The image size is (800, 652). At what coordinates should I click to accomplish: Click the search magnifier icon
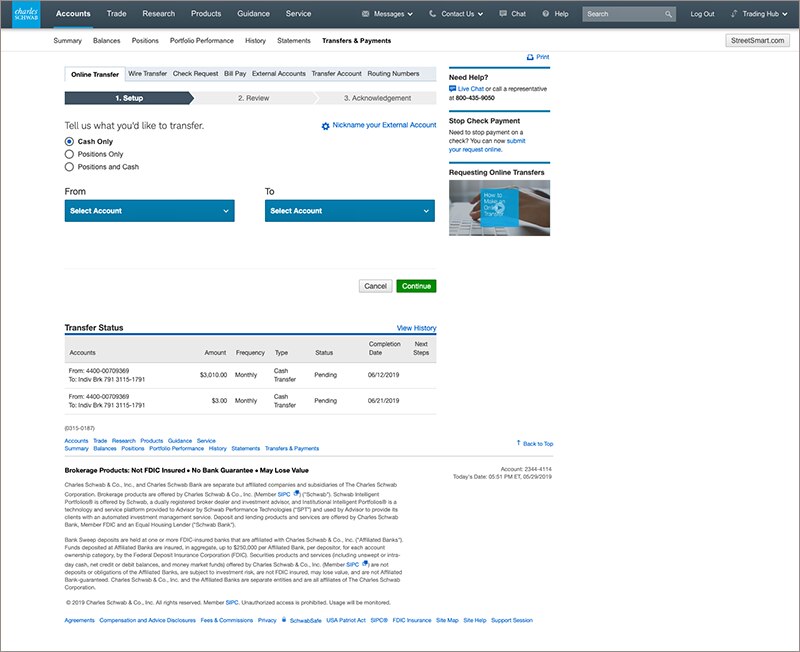pyautogui.click(x=668, y=14)
